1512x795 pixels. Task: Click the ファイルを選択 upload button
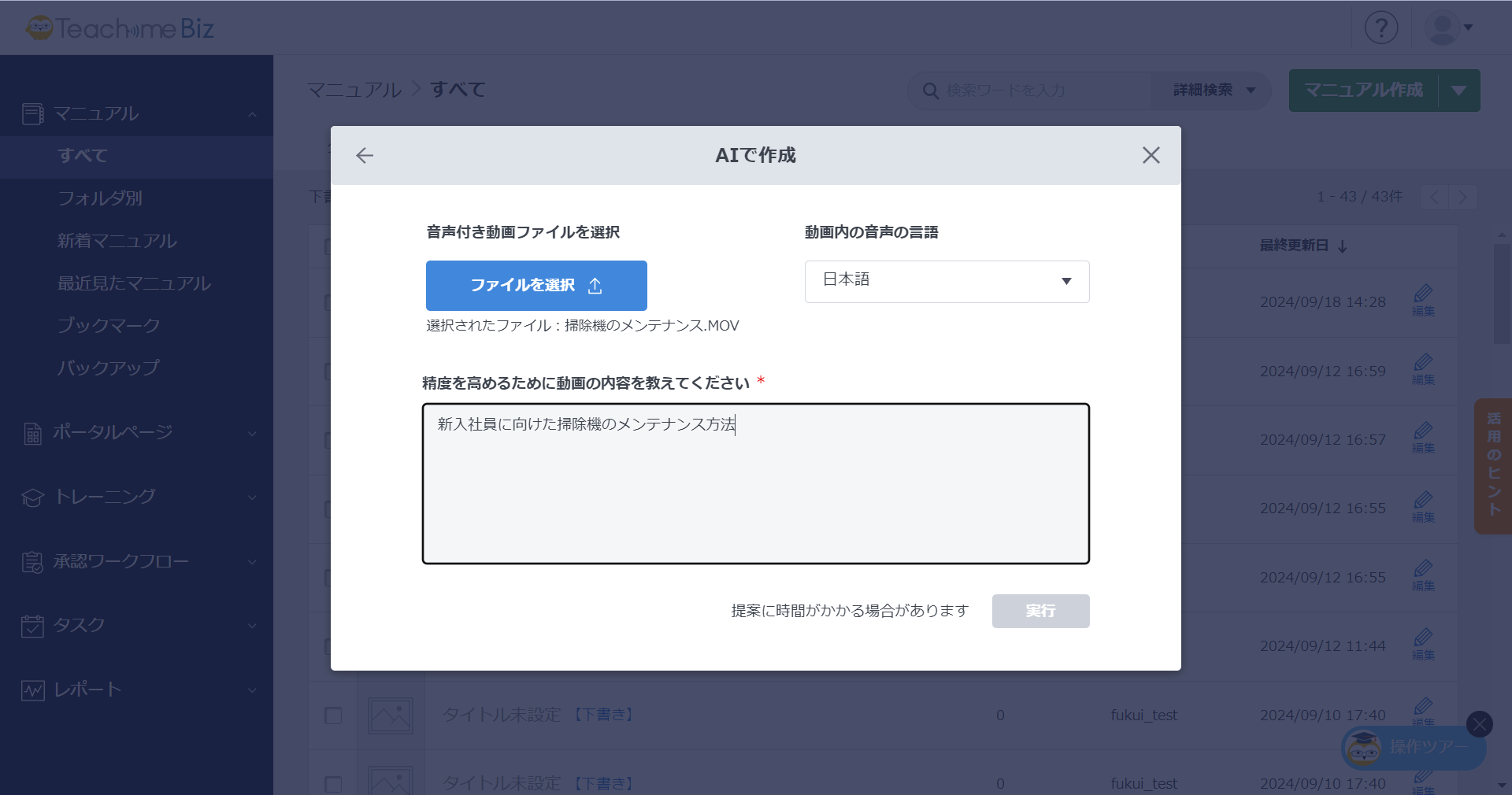pos(536,286)
